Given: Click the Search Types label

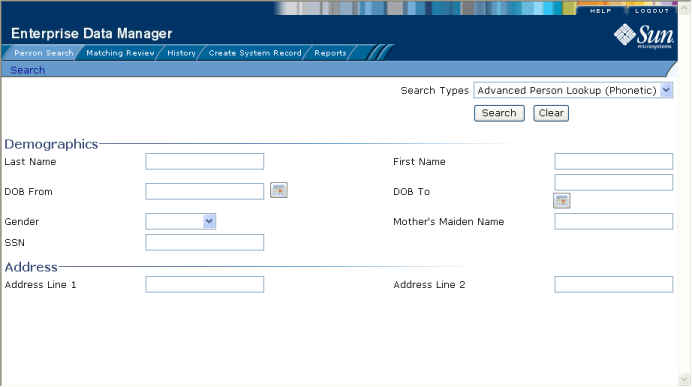Looking at the screenshot, I should 434,90.
